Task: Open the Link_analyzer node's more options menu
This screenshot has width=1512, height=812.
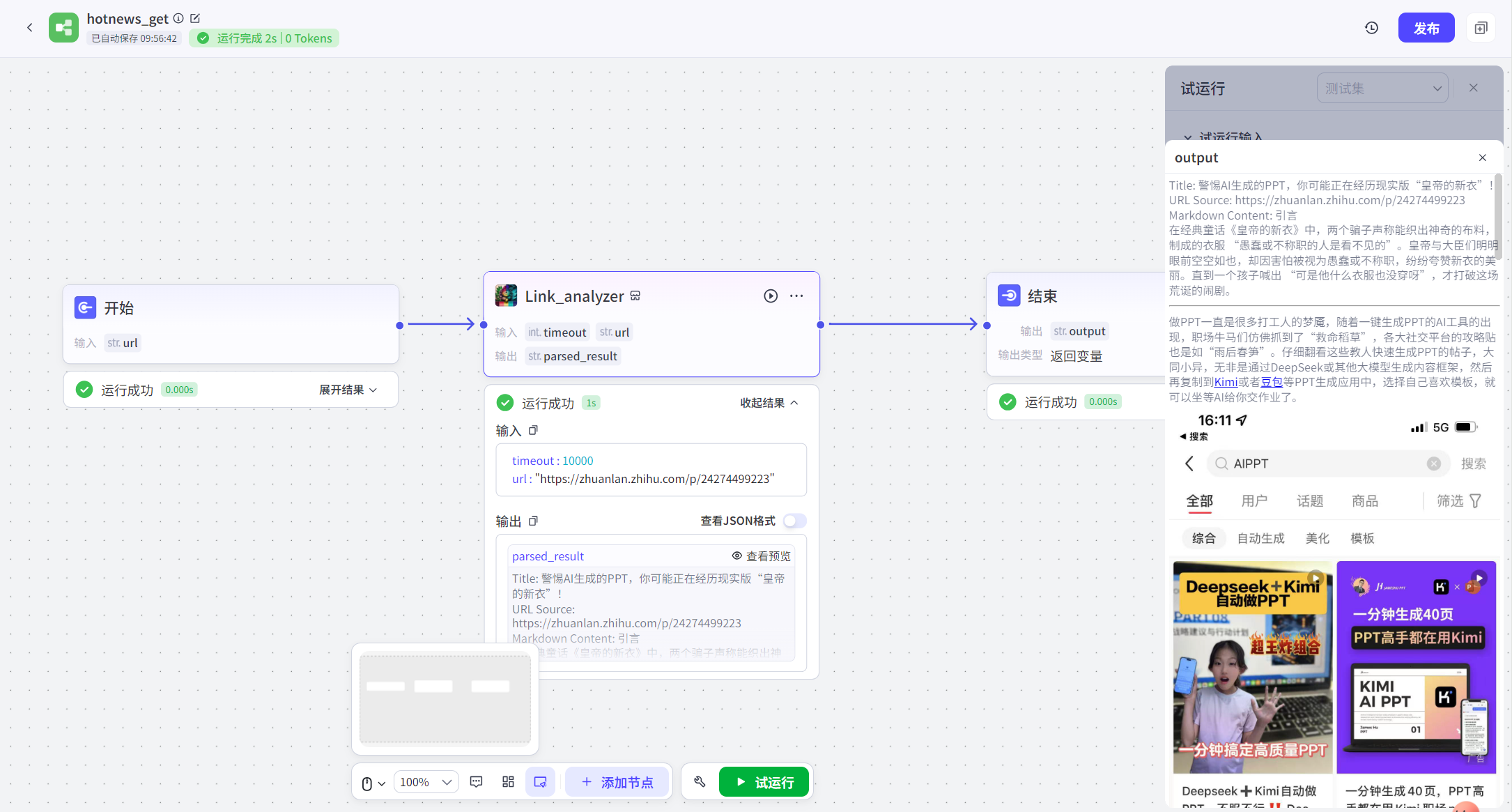Action: coord(796,296)
